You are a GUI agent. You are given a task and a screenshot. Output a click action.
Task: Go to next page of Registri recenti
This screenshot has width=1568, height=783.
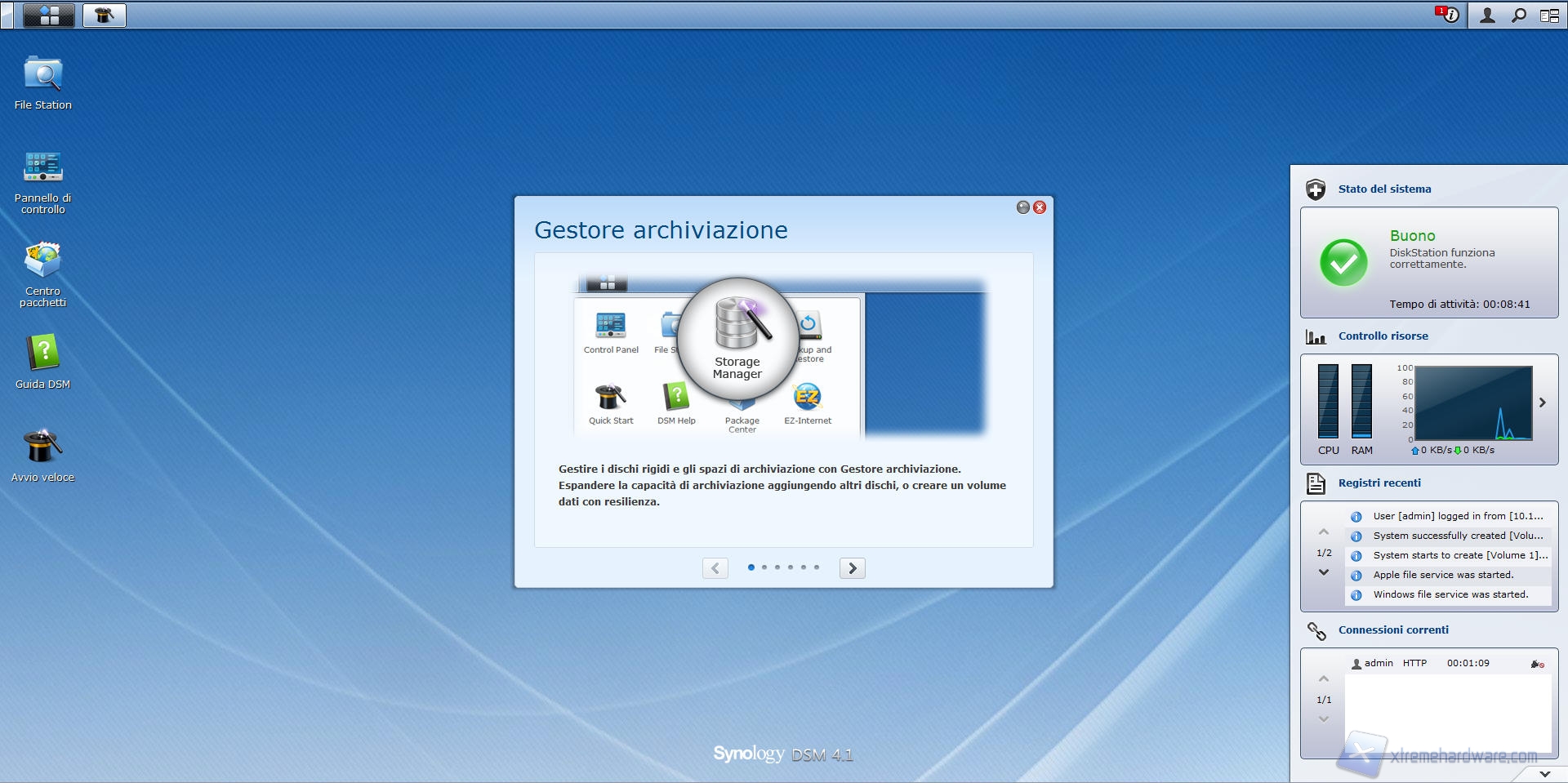pos(1324,572)
